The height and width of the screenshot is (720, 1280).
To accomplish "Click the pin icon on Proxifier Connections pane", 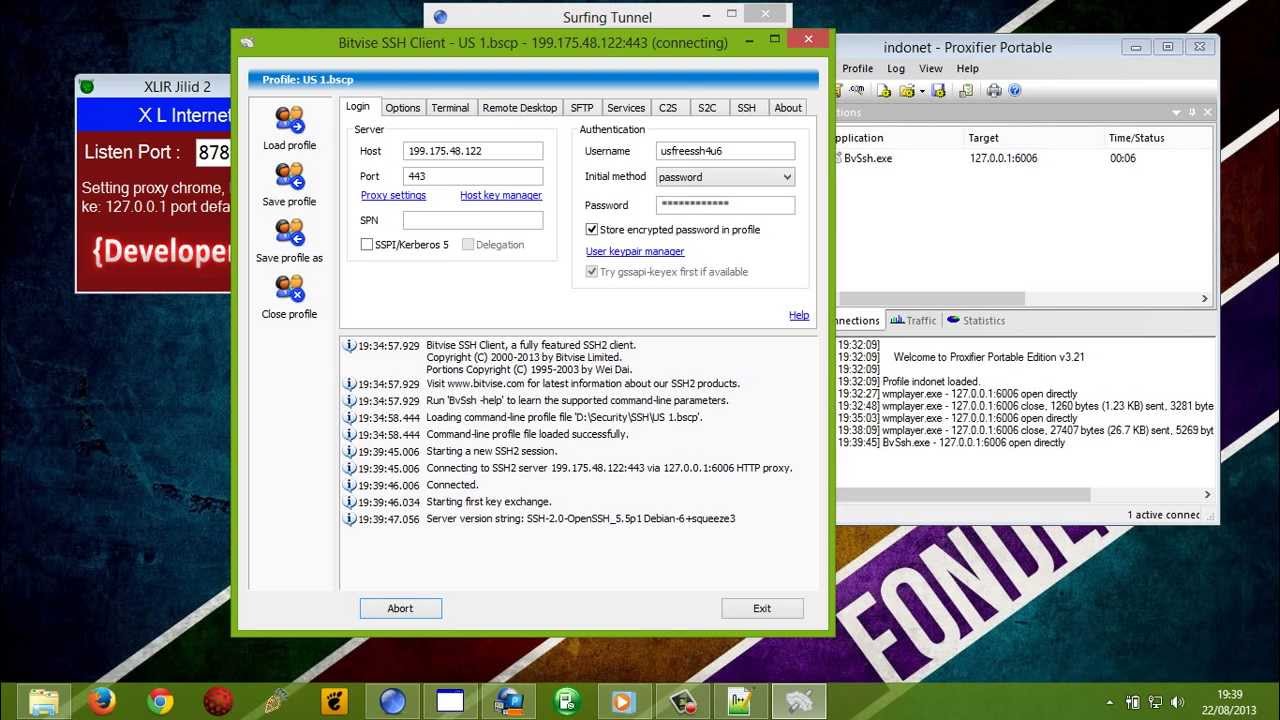I will pos(1192,112).
